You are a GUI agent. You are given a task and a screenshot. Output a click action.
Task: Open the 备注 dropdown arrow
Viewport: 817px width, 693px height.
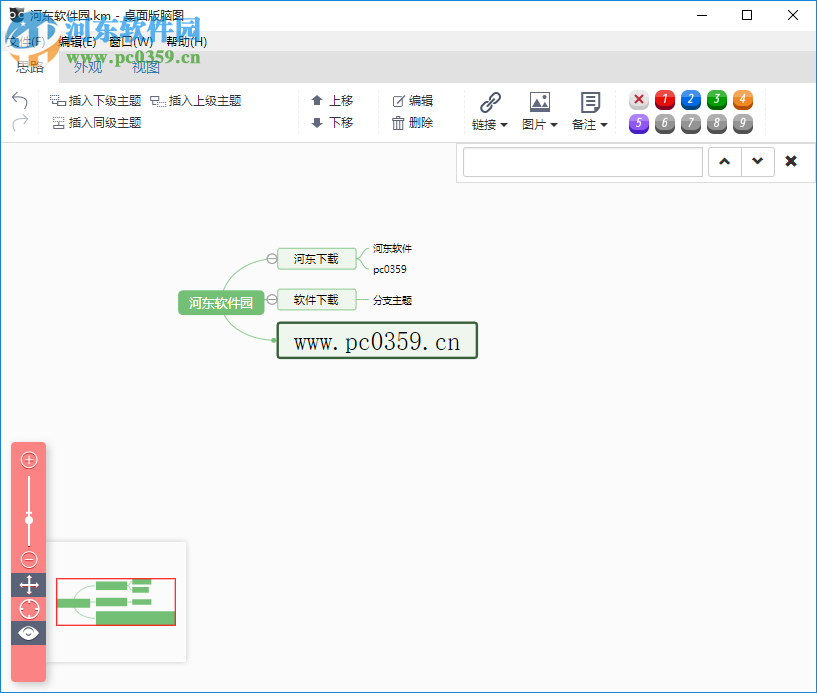click(x=604, y=125)
